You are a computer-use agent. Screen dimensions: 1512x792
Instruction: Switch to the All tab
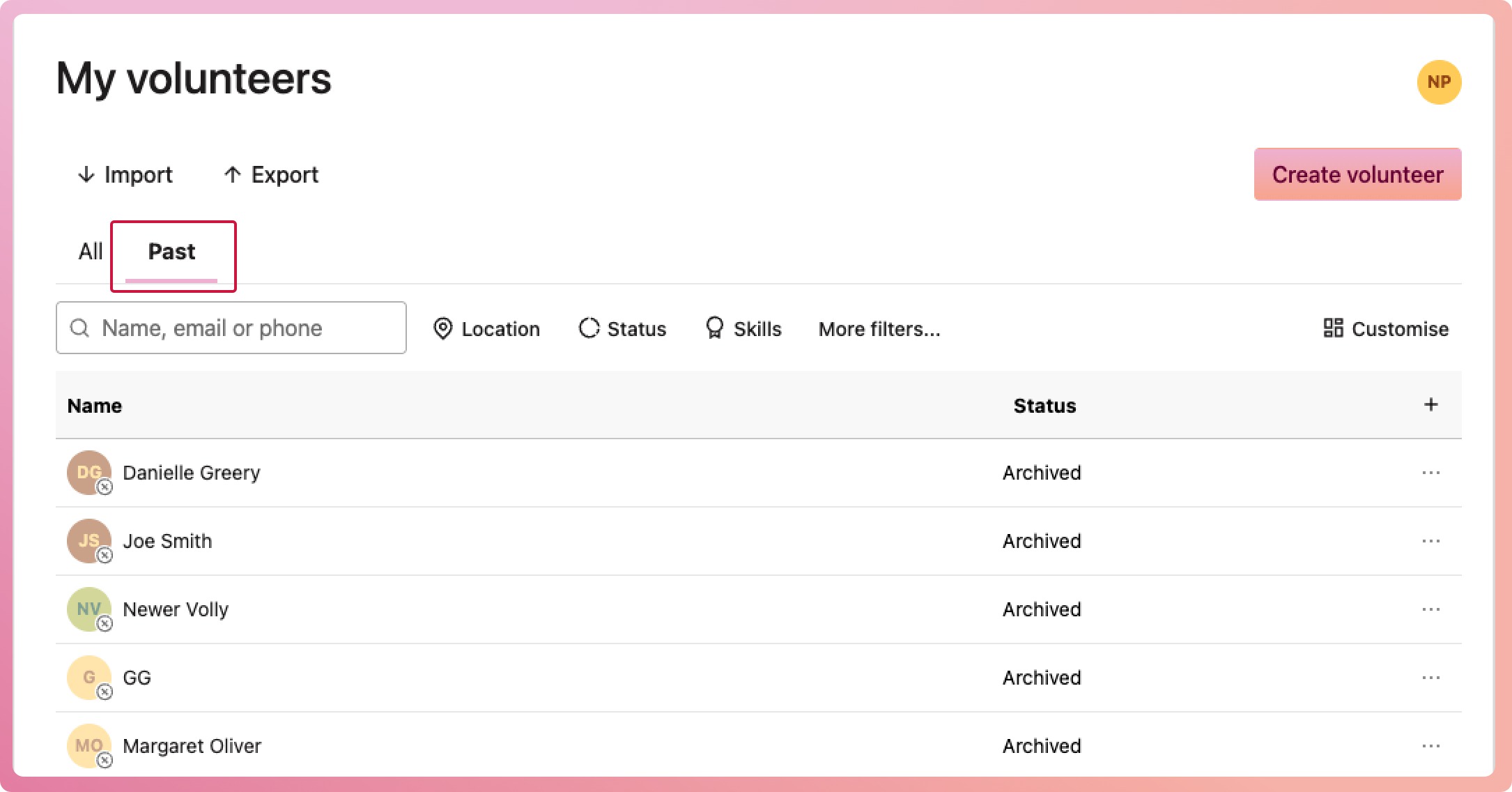click(x=91, y=251)
